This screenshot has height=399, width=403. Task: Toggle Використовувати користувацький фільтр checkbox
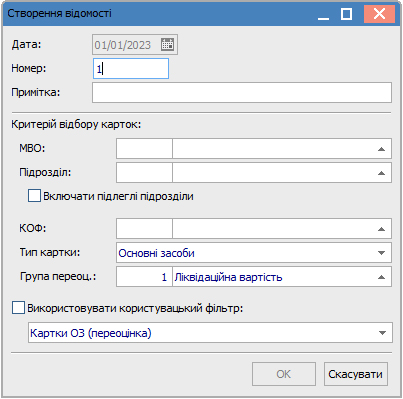click(x=18, y=308)
